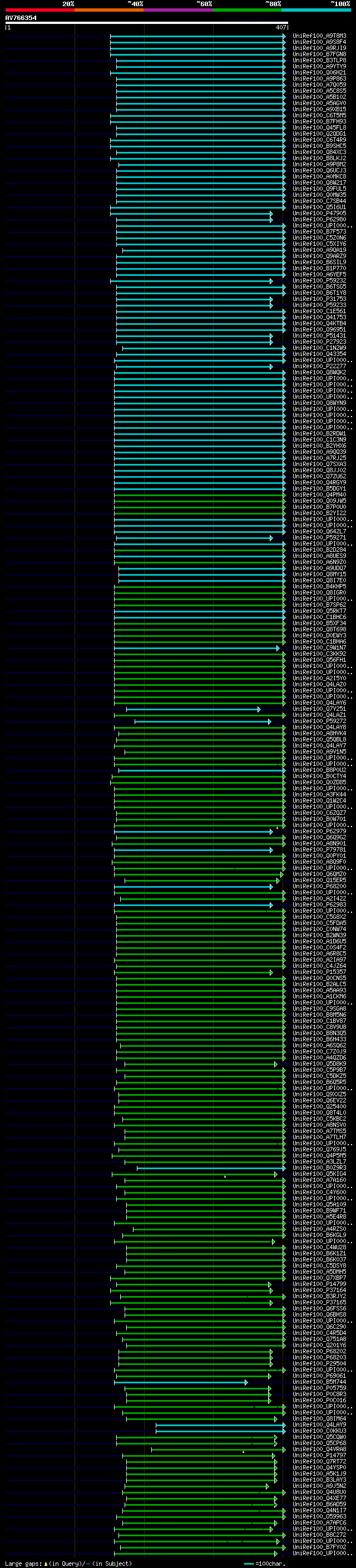
Task: Click the cyan alignment bar for UniRef100_P59272
Action: (x=202, y=721)
